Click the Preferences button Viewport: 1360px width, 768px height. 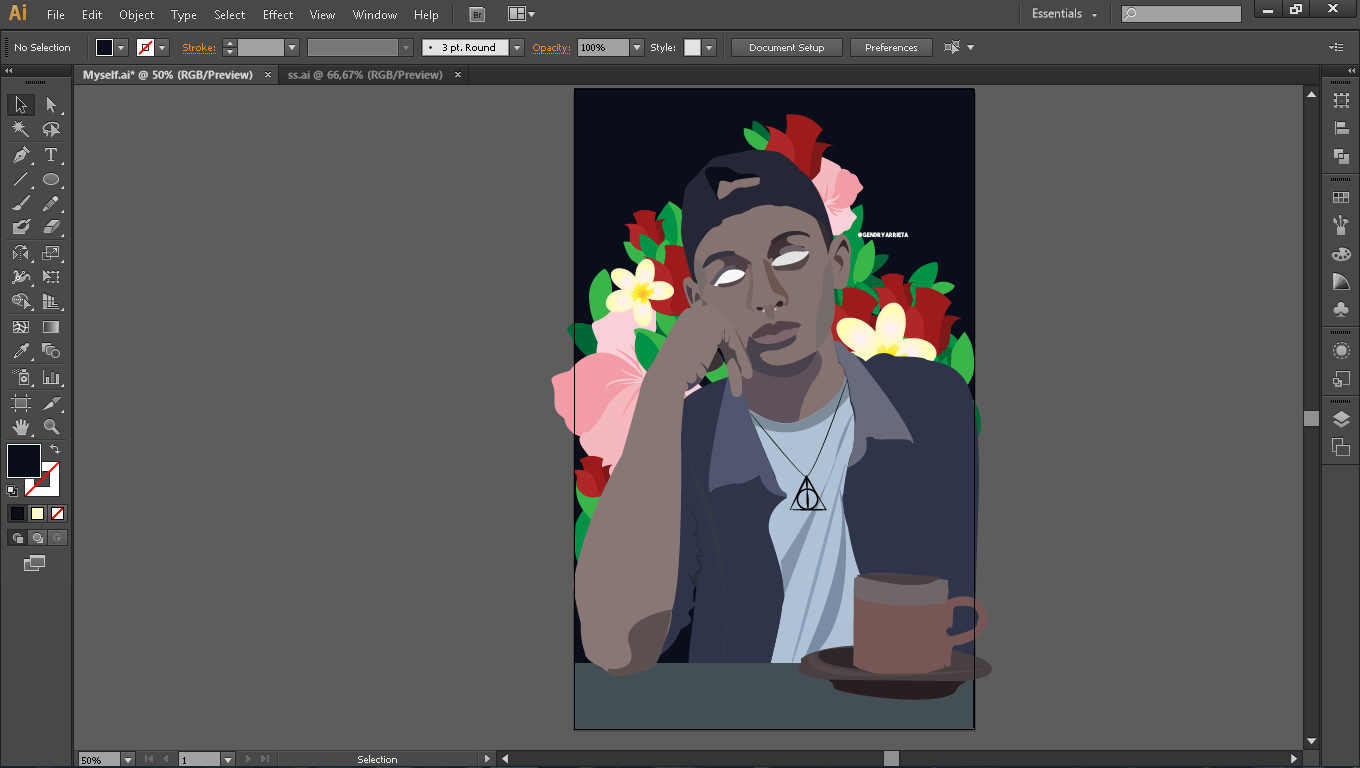coord(891,47)
